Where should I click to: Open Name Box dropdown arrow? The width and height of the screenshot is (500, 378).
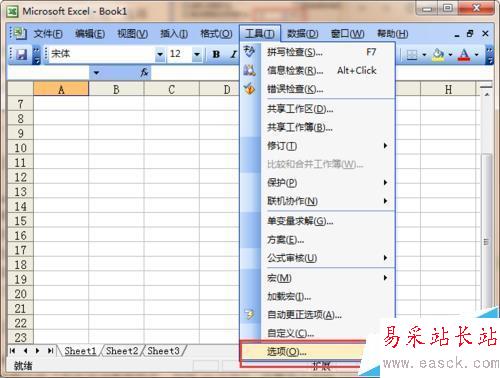[96, 72]
